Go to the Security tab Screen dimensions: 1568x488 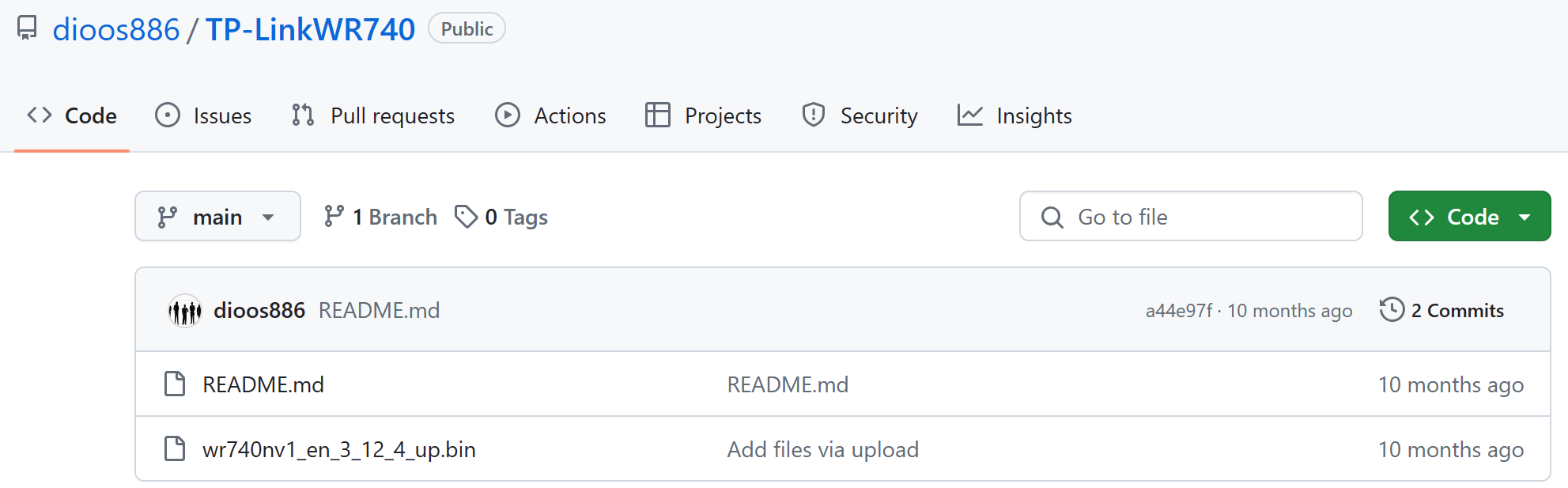pos(860,115)
